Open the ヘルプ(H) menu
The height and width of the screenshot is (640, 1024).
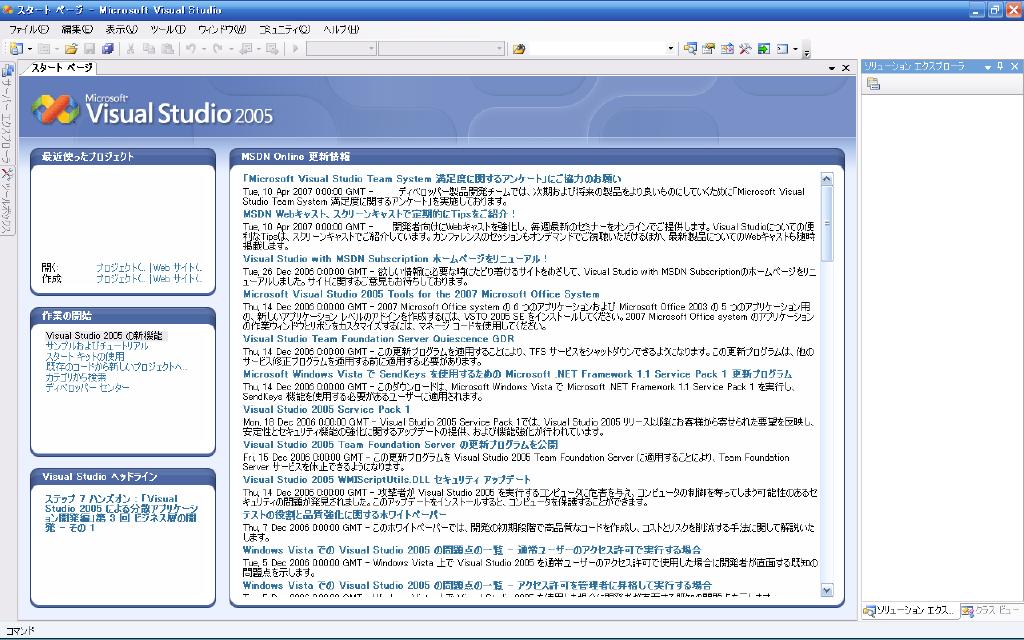click(x=341, y=29)
